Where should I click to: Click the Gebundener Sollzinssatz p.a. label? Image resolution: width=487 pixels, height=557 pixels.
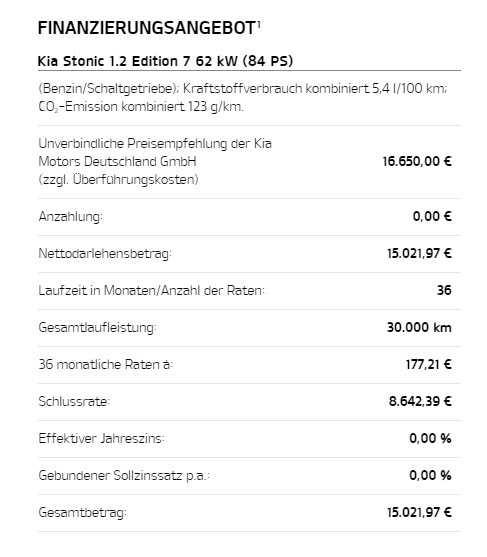pos(124,475)
